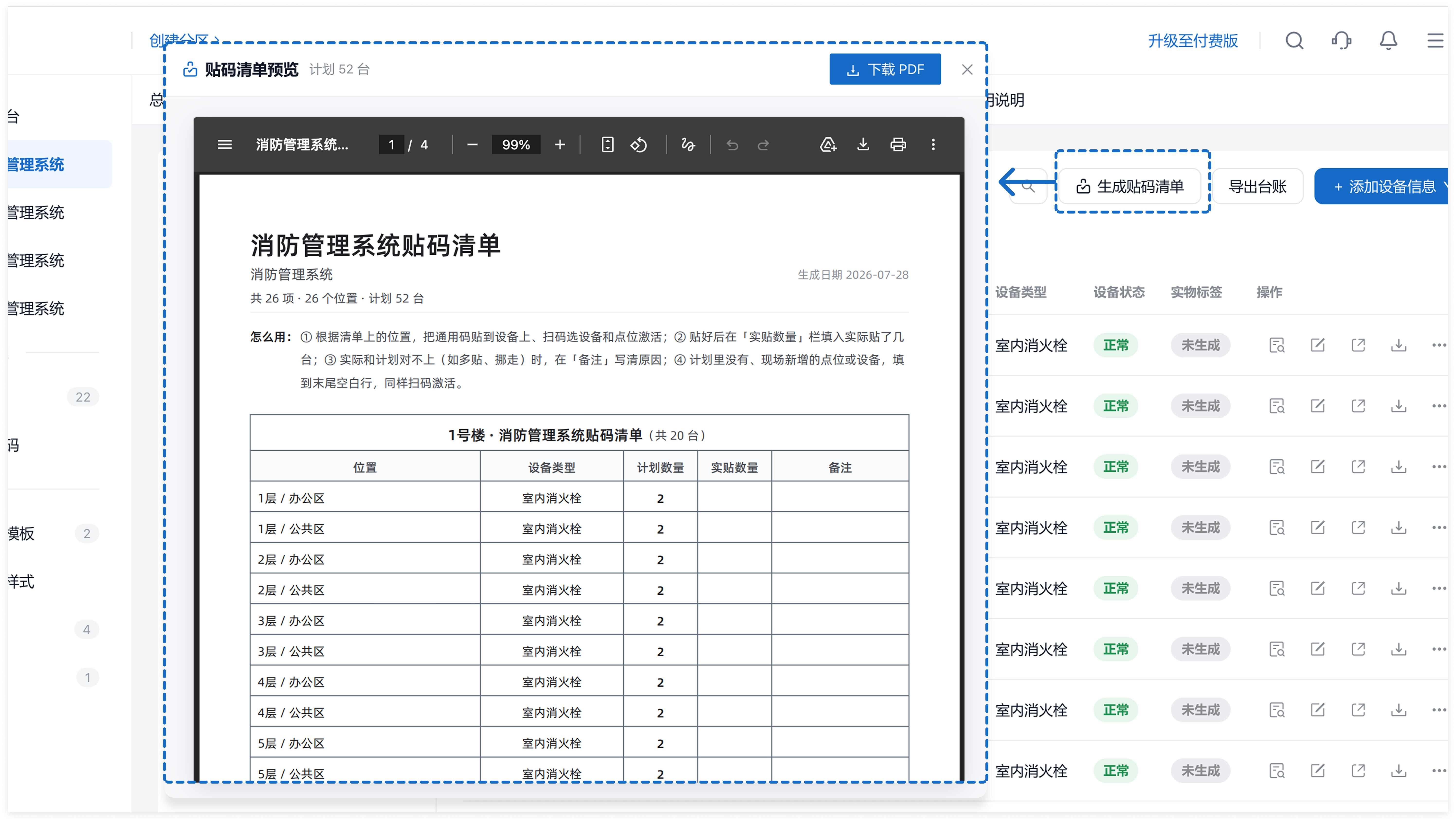Select the third 管理系统 sidebar item
Screen dimensions: 1456x822
click(36, 260)
